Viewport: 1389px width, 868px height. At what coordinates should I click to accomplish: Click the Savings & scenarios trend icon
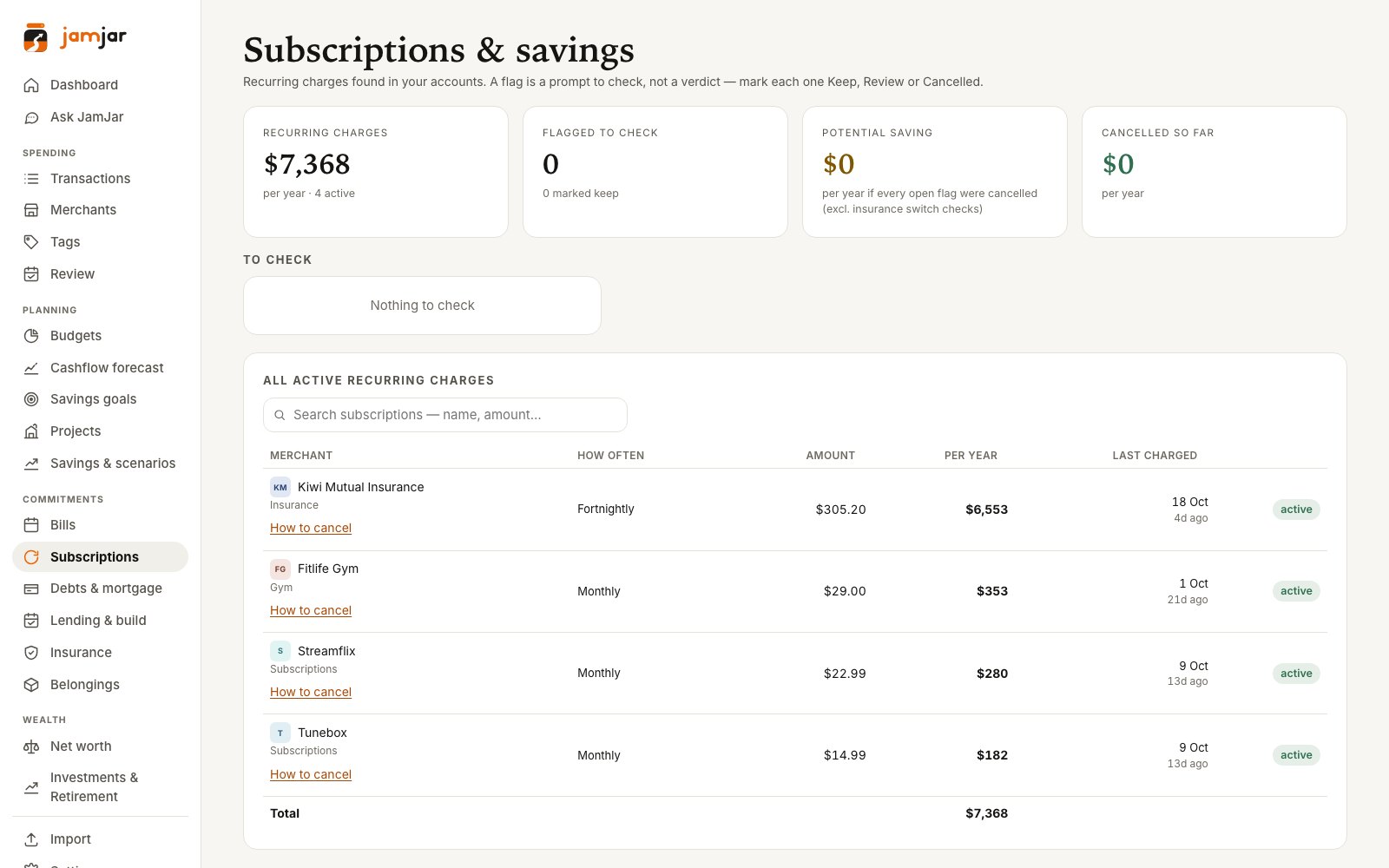coord(31,464)
